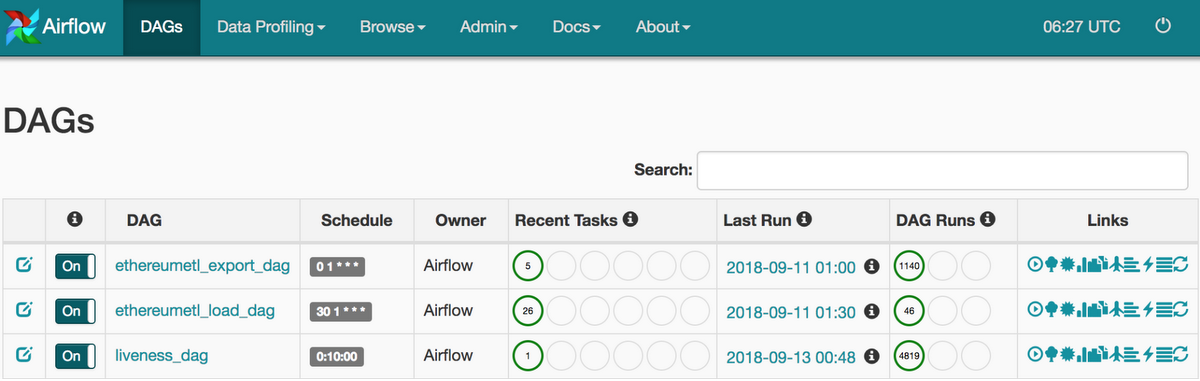This screenshot has width=1200, height=381.
Task: Open Landing Times plane icon for ethereumetl_load_dag
Action: (1116, 310)
